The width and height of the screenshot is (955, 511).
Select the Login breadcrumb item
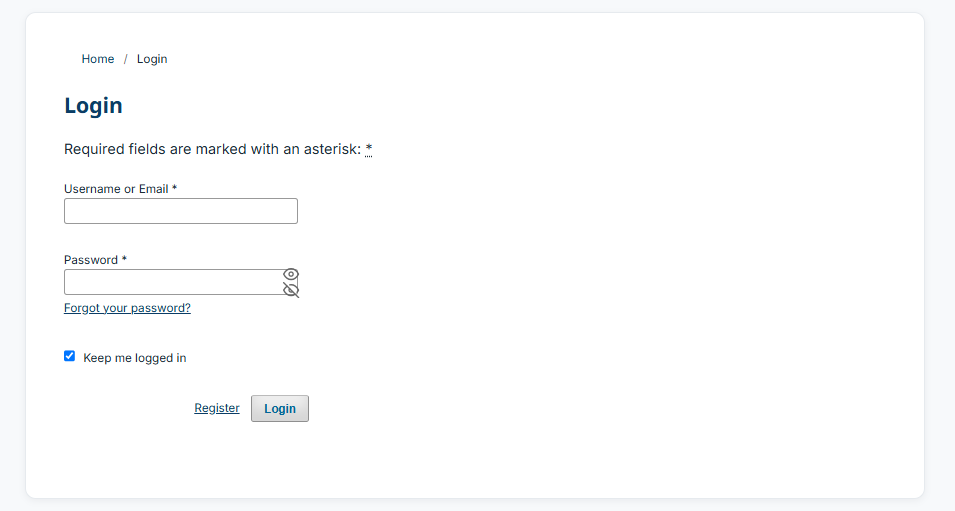point(152,59)
